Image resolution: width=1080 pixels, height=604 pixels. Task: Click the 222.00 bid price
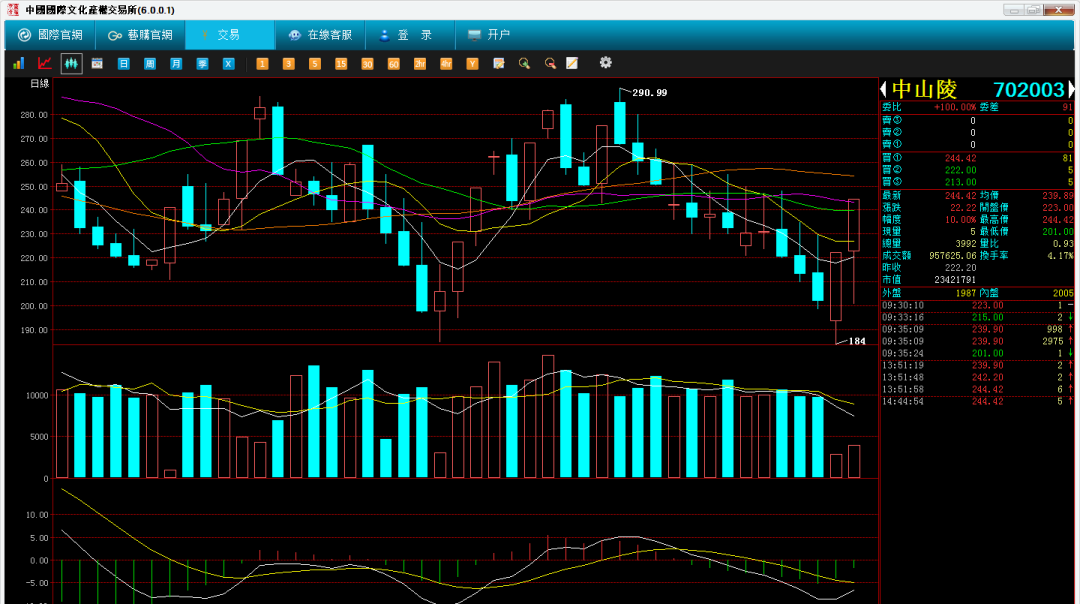click(960, 170)
